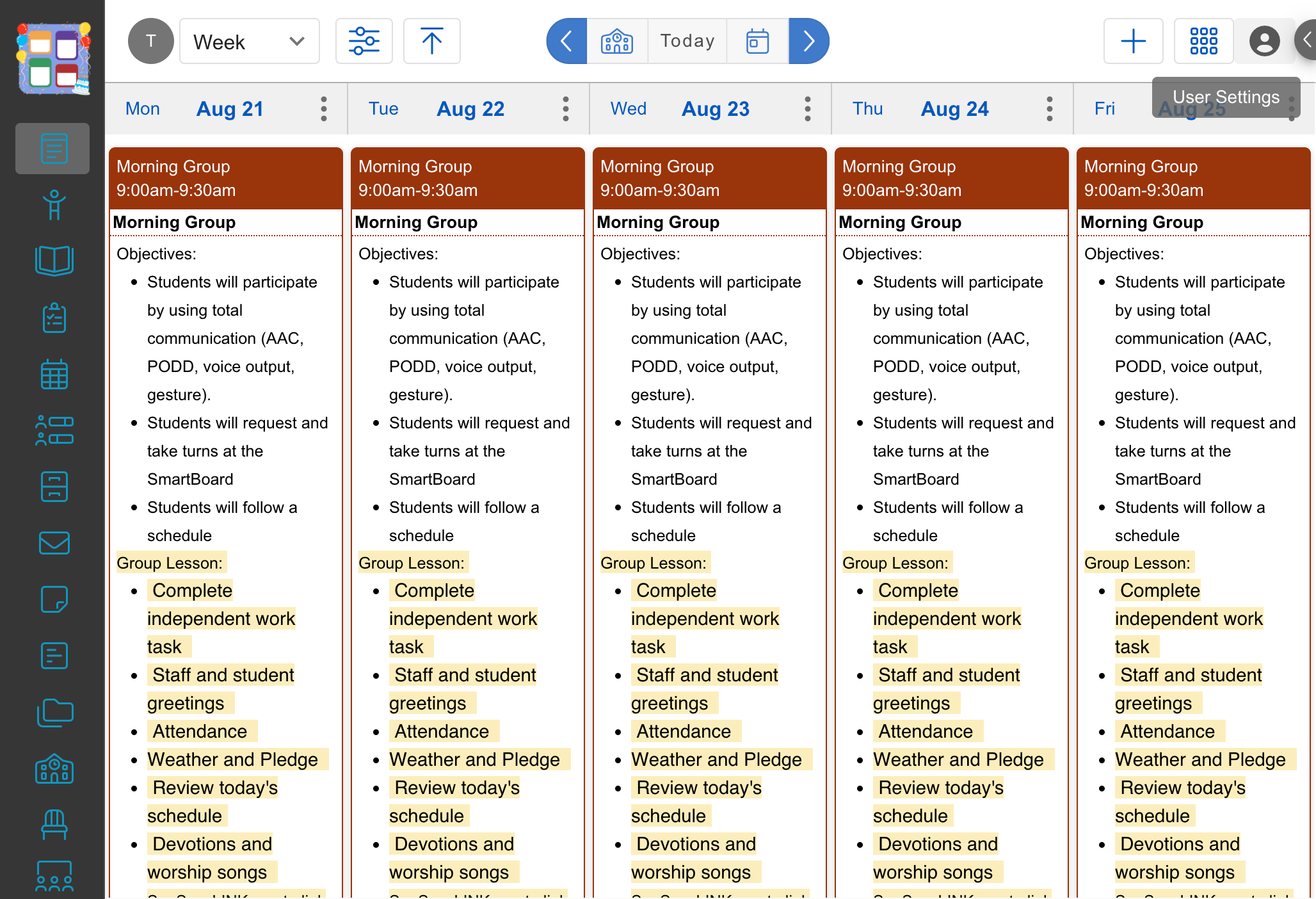
Task: Open the sticky note icon in the sidebar
Action: (x=54, y=599)
